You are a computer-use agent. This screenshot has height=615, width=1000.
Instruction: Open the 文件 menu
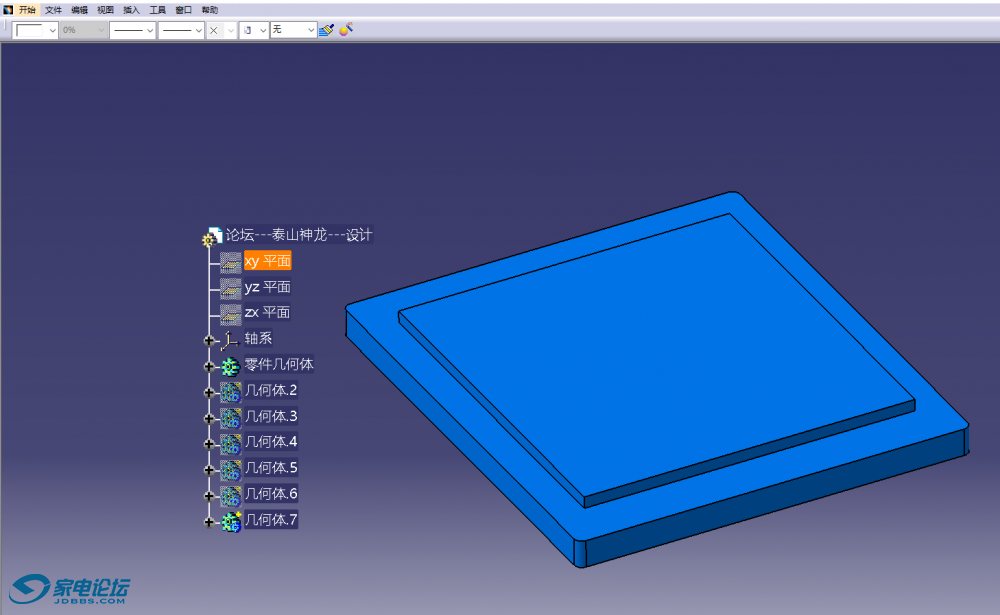(53, 9)
